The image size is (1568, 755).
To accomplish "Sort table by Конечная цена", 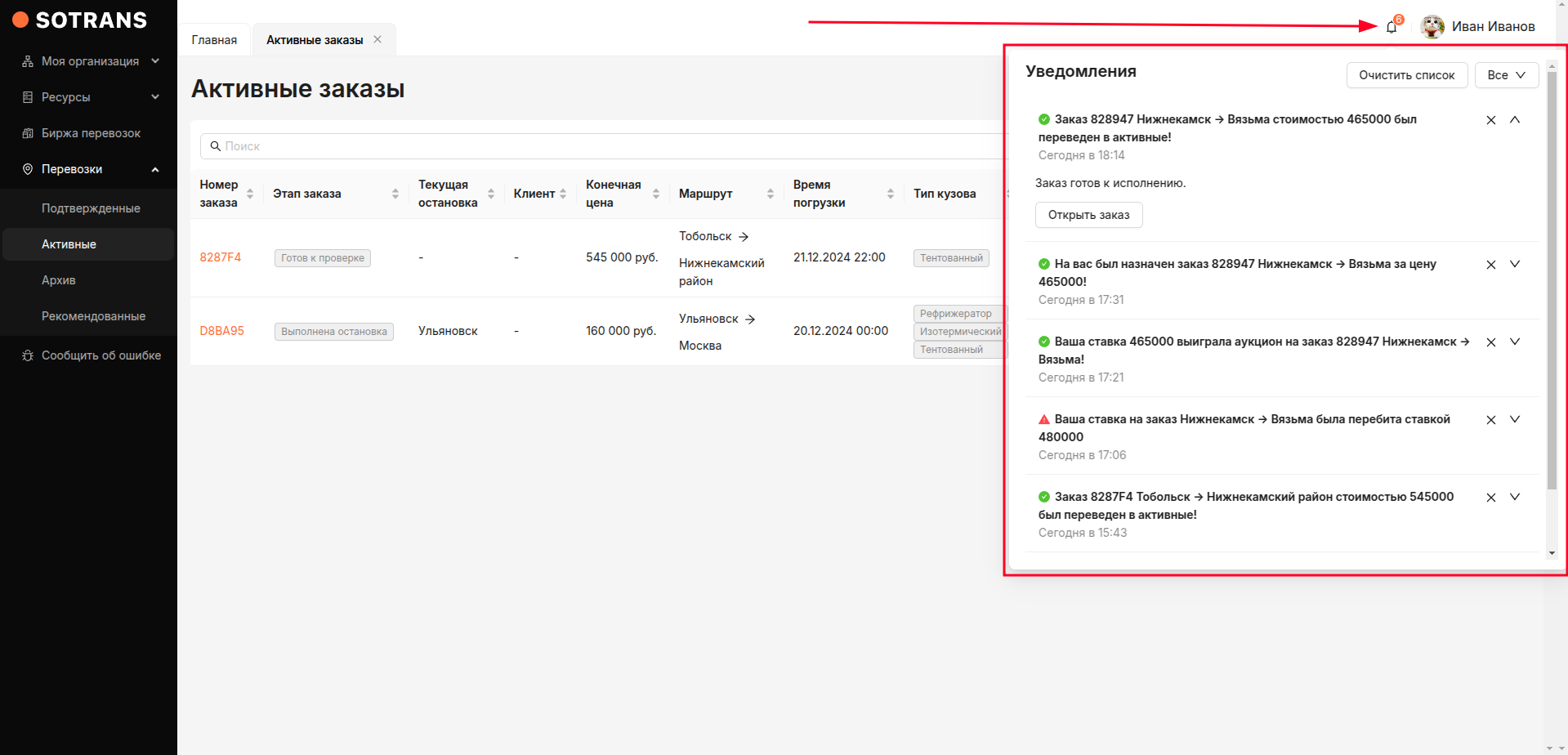I will 655,194.
